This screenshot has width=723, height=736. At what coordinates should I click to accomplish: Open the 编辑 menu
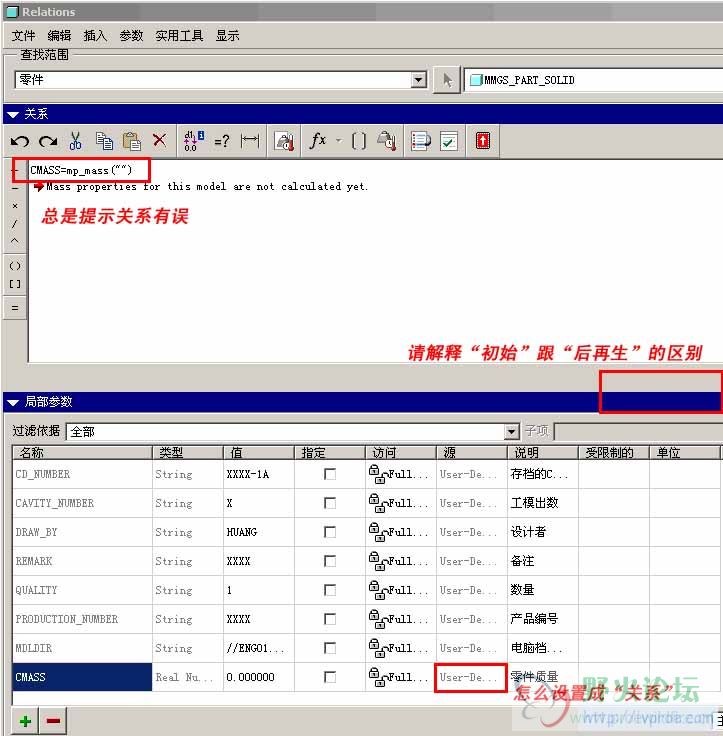(x=59, y=36)
